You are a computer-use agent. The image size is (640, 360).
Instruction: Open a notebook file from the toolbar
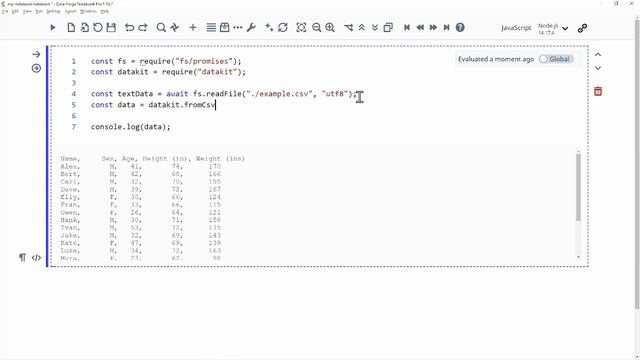pyautogui.click(x=84, y=27)
